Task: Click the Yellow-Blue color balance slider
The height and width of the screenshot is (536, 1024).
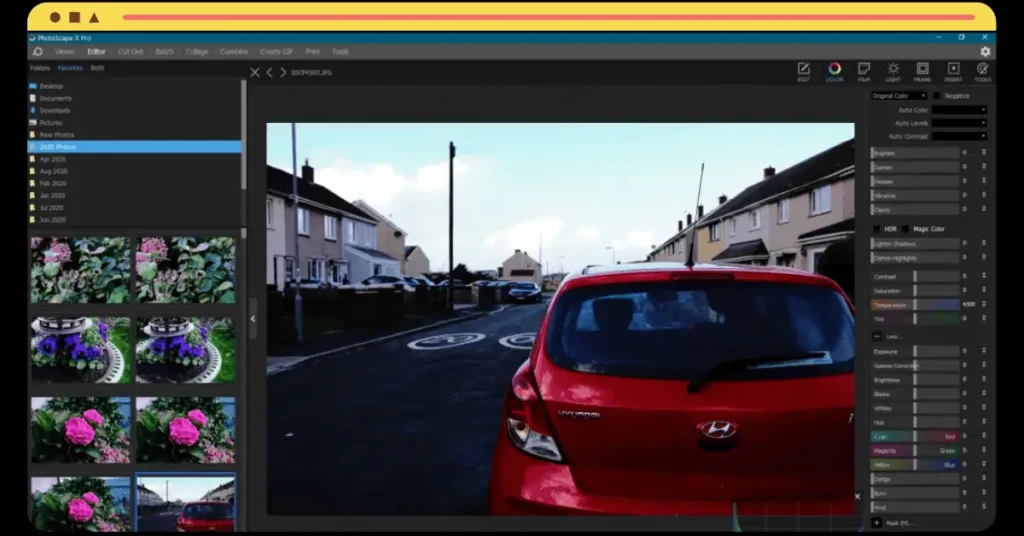Action: tap(915, 465)
